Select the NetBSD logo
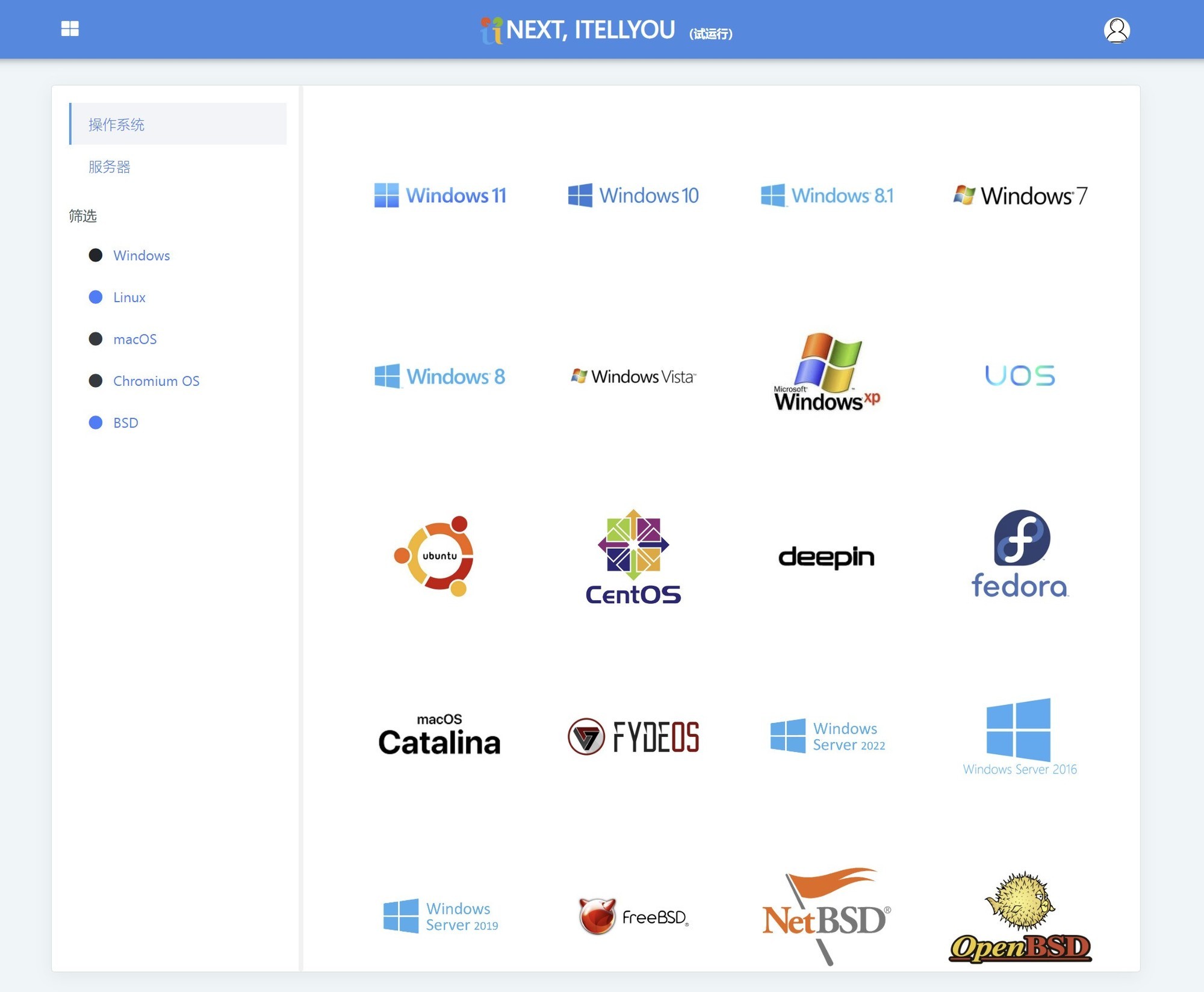The image size is (1204, 992). tap(827, 916)
